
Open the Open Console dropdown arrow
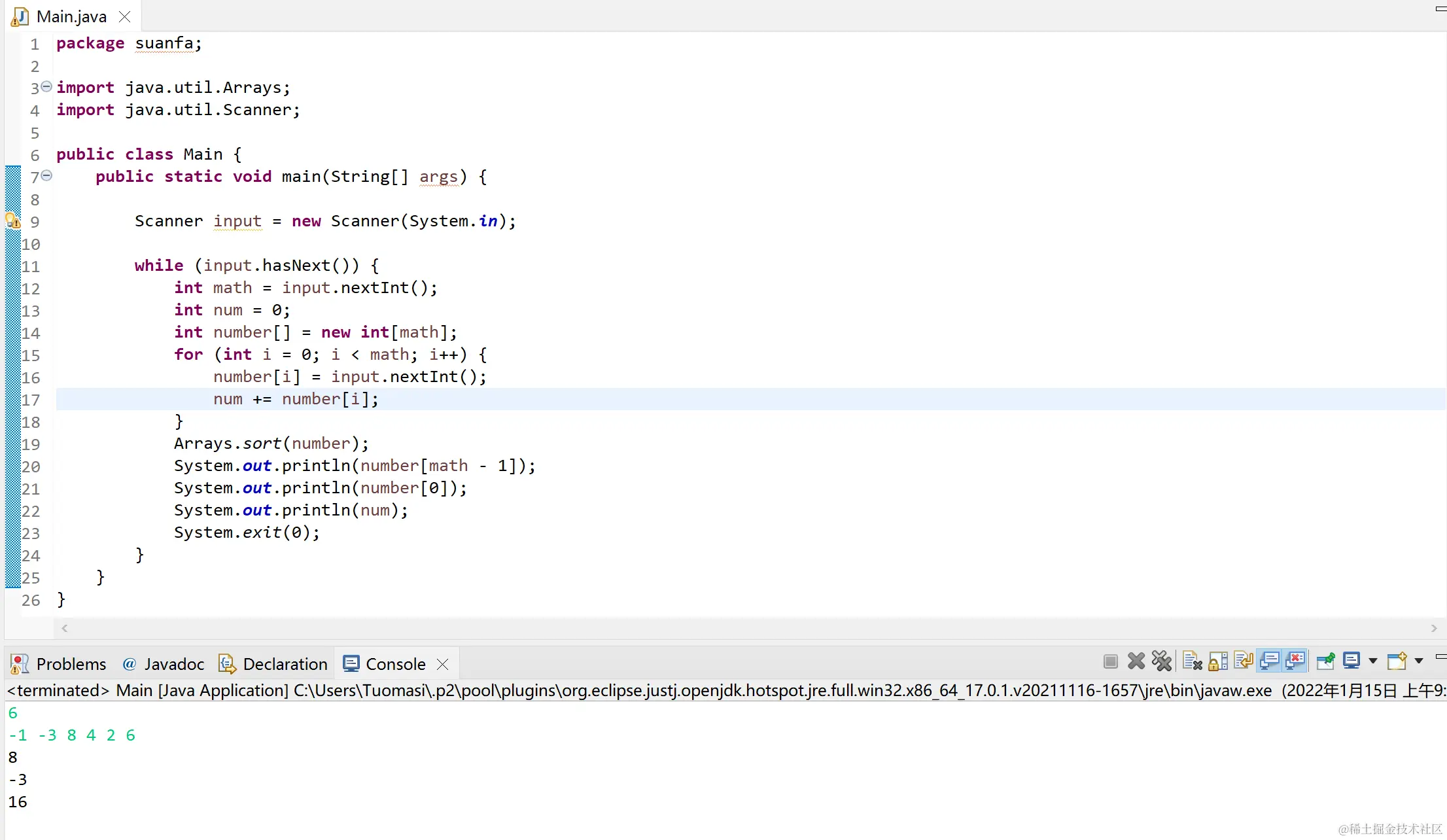point(1419,661)
